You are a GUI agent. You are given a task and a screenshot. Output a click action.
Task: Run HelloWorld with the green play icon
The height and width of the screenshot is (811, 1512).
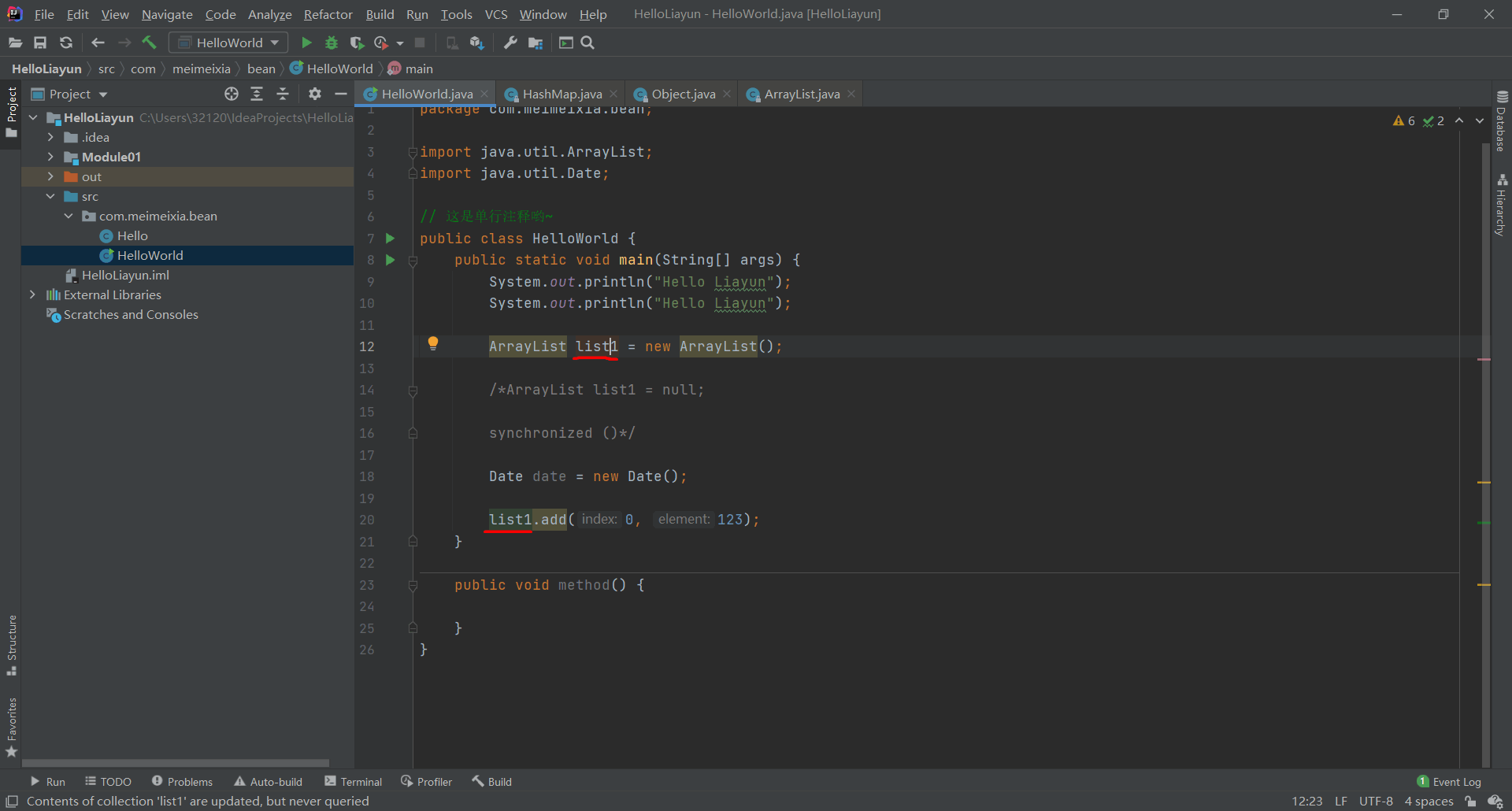[306, 43]
